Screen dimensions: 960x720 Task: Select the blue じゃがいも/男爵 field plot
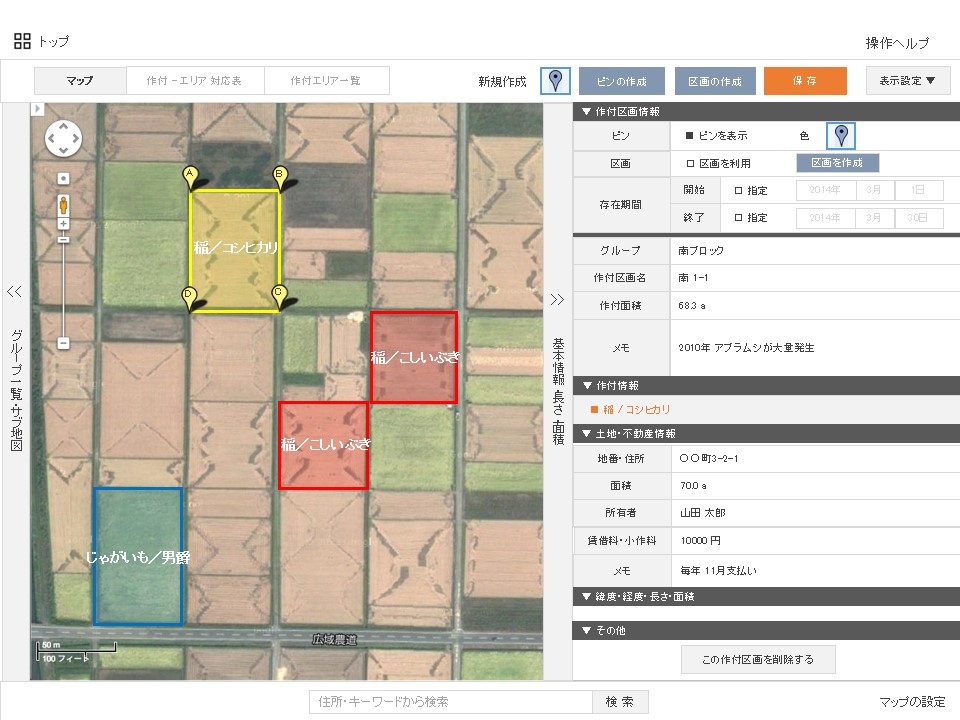pyautogui.click(x=138, y=556)
